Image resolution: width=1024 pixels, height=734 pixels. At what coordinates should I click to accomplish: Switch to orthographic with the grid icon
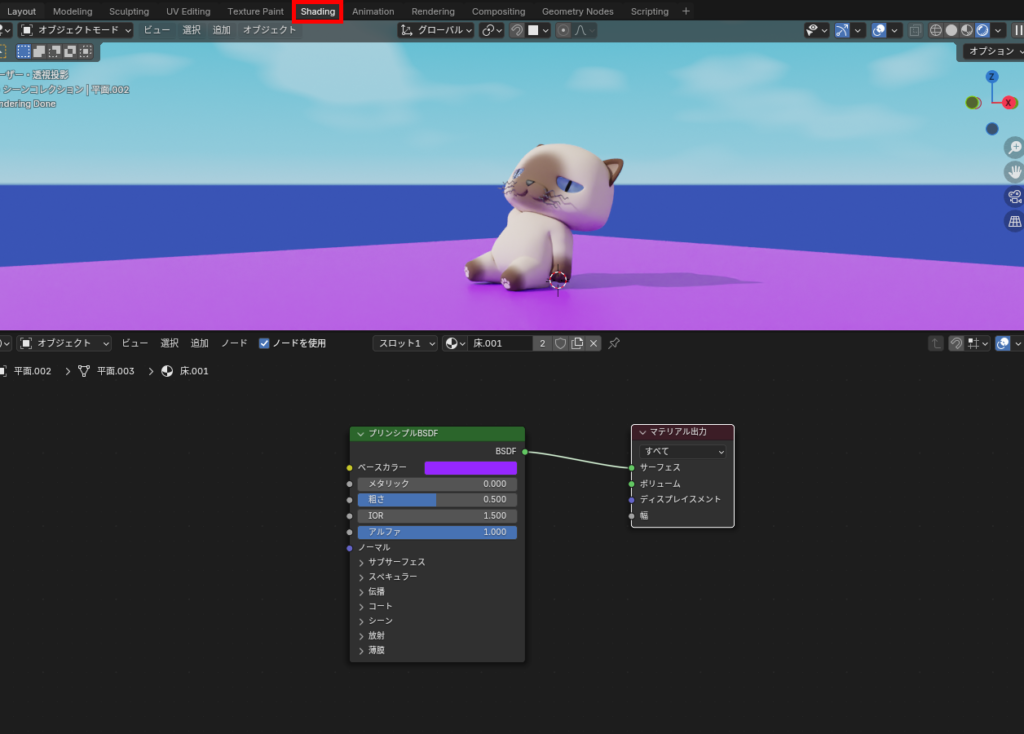[x=1014, y=221]
